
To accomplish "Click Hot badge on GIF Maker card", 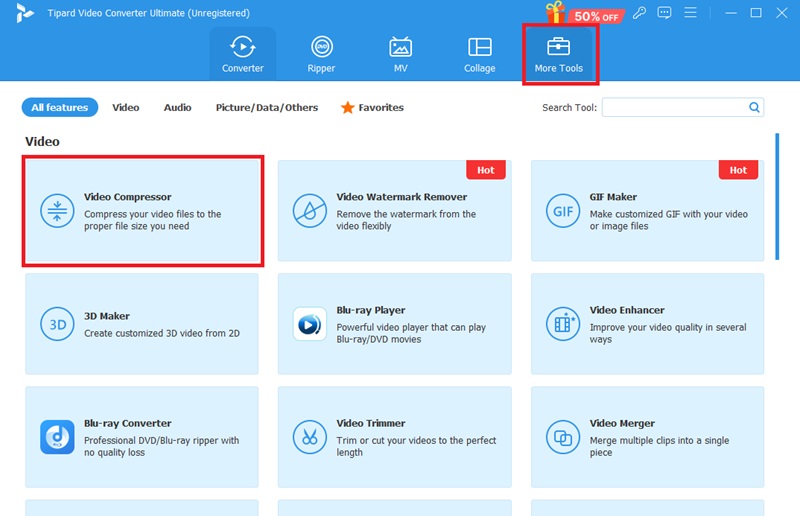I will point(738,170).
